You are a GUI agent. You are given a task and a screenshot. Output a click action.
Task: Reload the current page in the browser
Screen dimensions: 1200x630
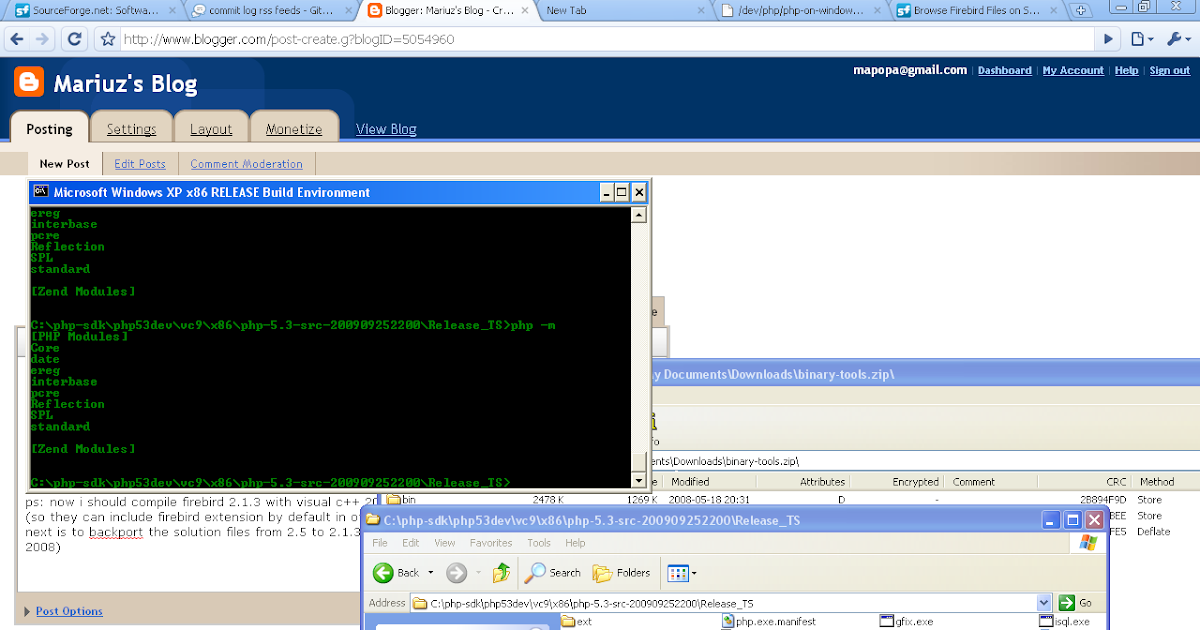pos(74,40)
